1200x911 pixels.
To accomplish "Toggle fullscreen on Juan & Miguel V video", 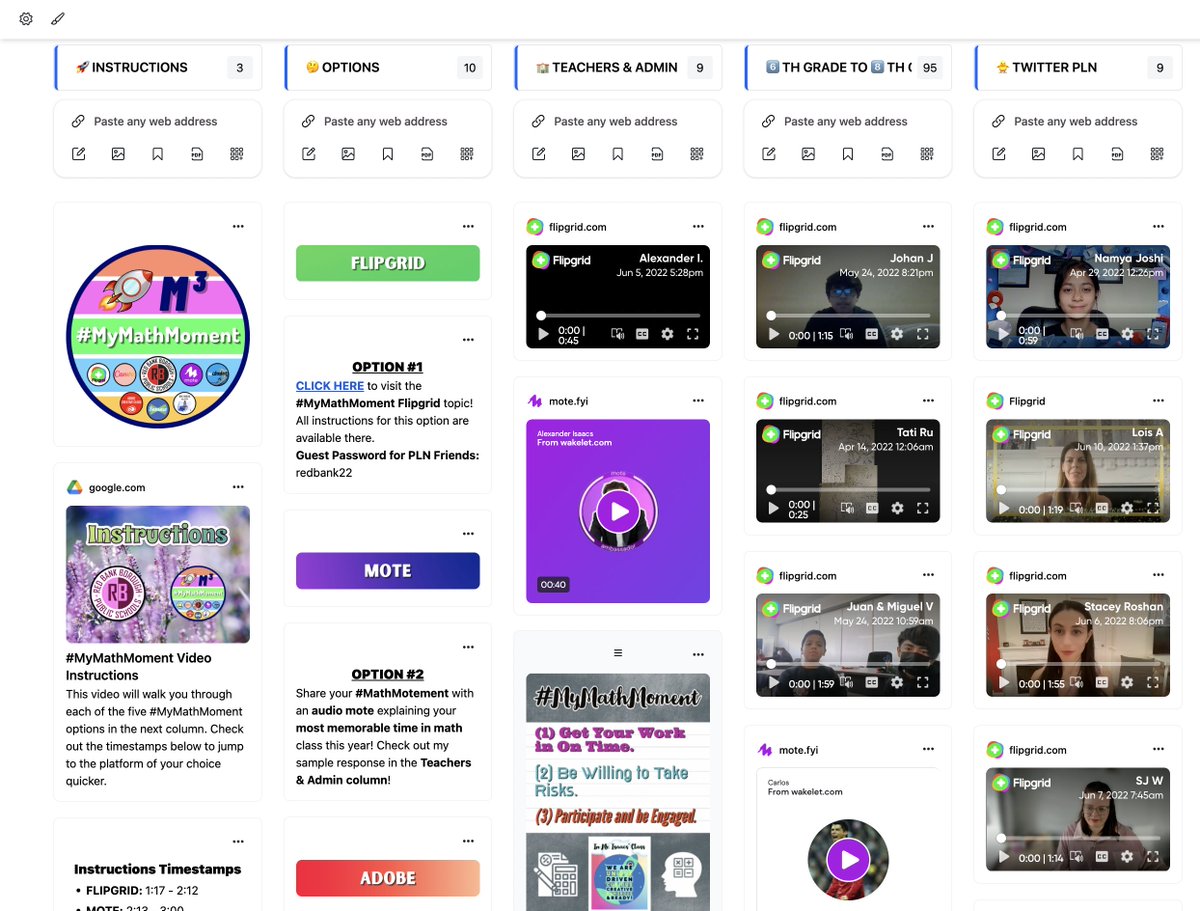I will pyautogui.click(x=923, y=684).
